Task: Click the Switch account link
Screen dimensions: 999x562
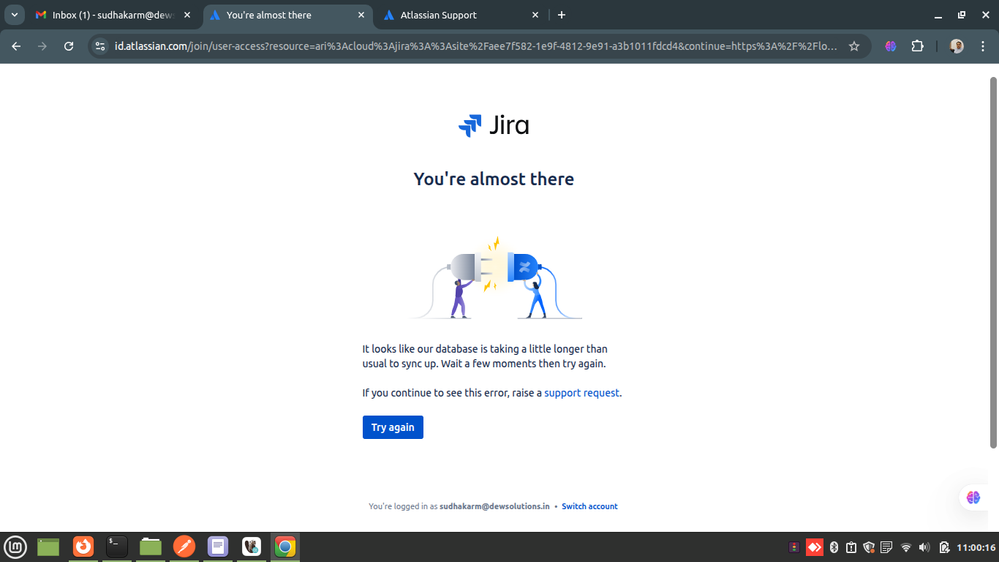Action: [x=589, y=506]
